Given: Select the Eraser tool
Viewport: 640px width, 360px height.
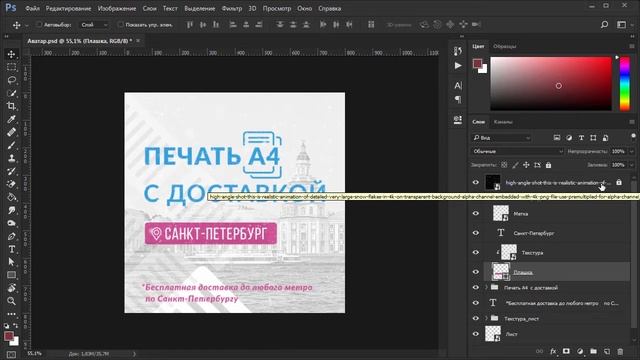Looking at the screenshot, I should tap(11, 184).
